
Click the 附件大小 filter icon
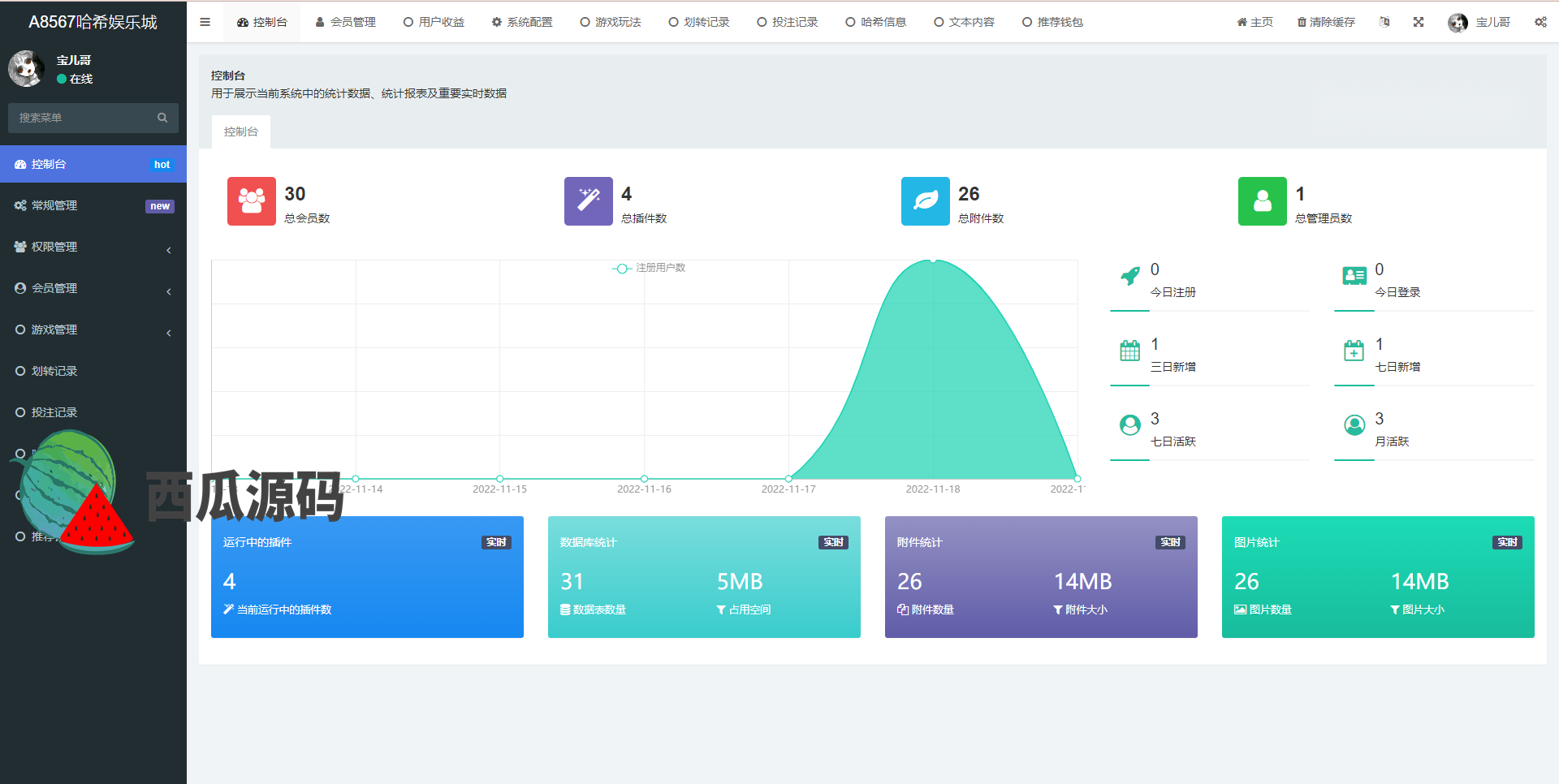(1058, 610)
